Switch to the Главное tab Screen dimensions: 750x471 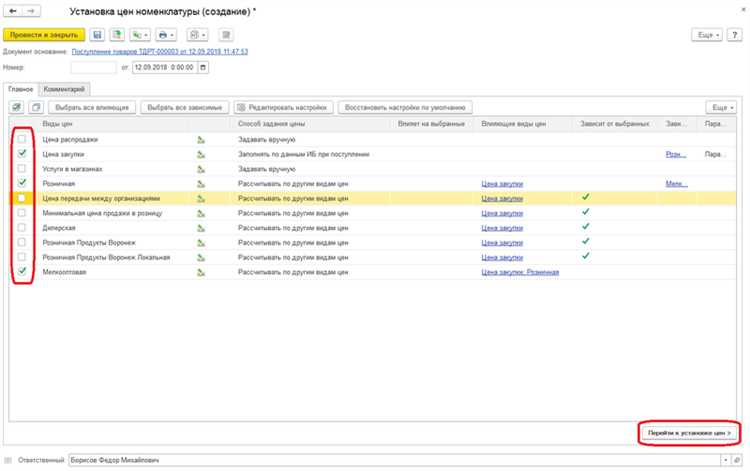[21, 89]
